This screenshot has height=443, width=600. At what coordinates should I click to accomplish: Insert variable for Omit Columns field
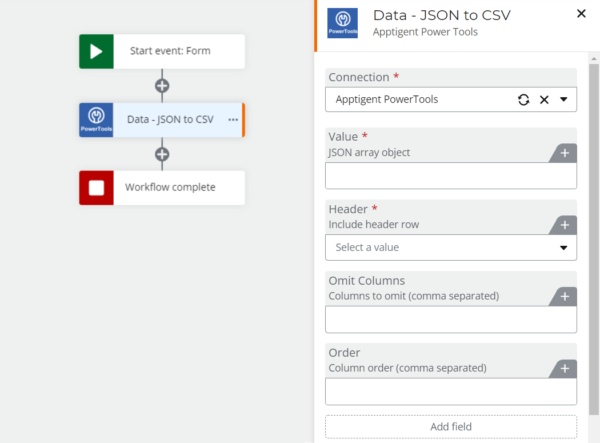pyautogui.click(x=564, y=297)
